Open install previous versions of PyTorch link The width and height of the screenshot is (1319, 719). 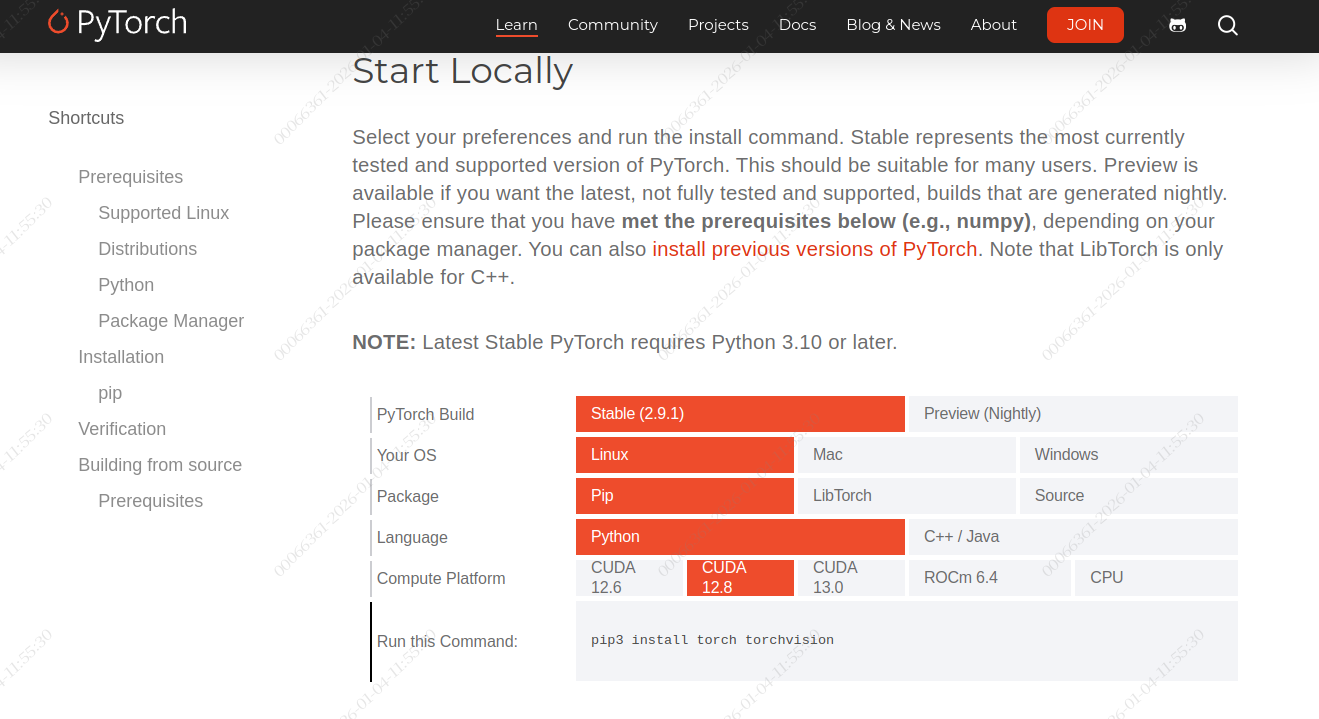[814, 249]
